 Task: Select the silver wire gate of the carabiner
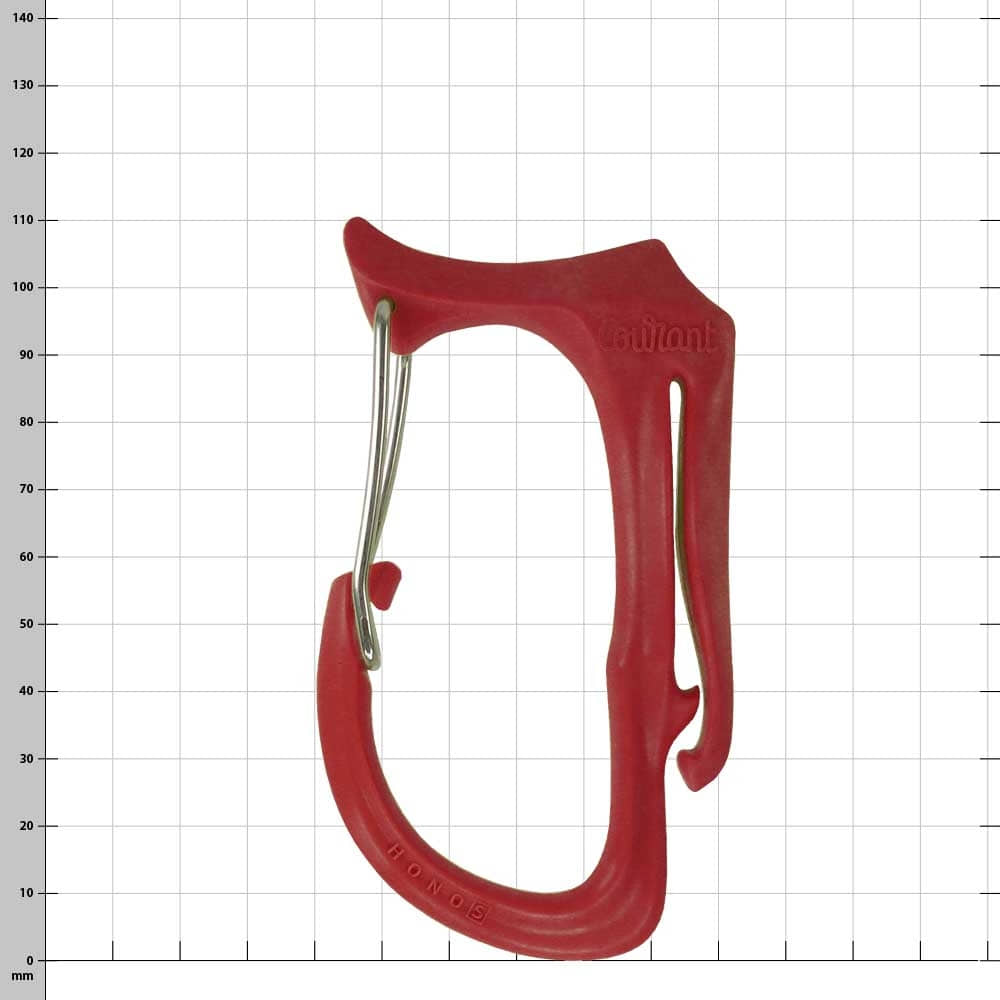(x=382, y=485)
